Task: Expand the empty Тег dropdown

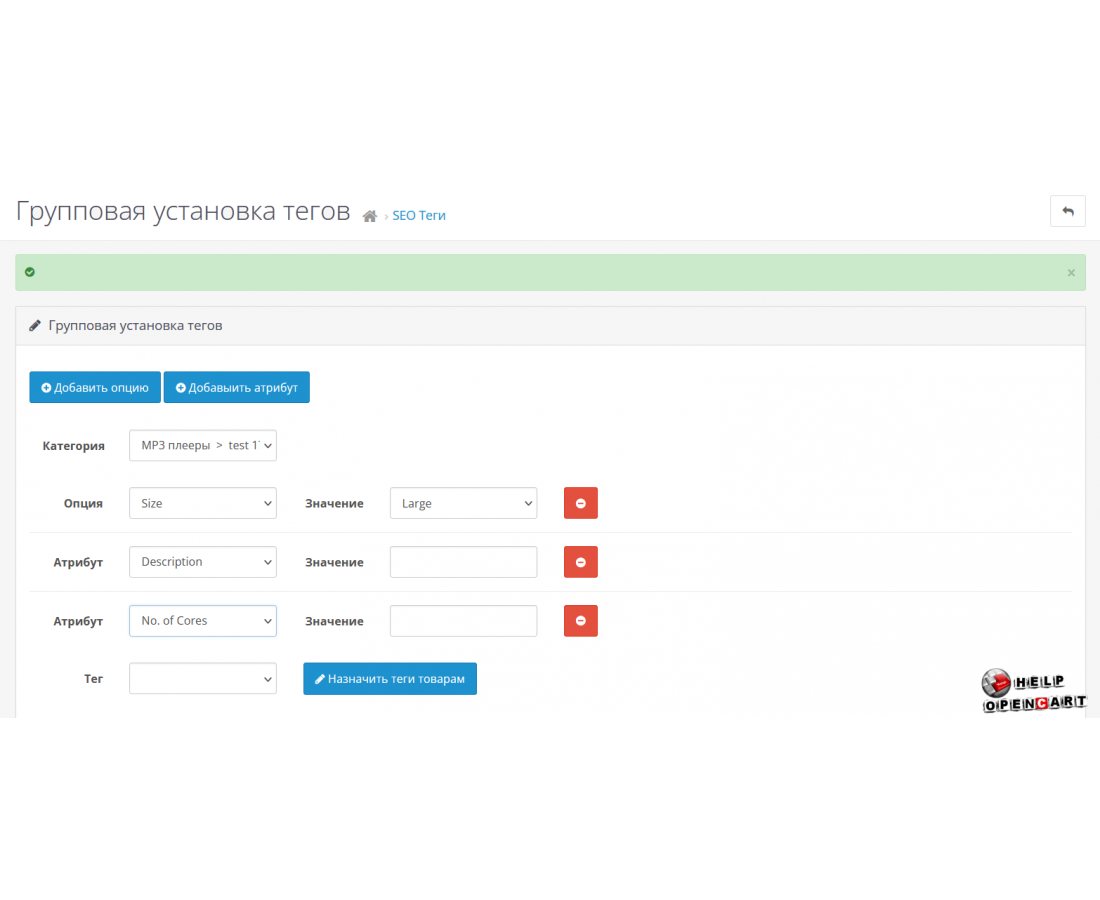Action: coord(203,679)
